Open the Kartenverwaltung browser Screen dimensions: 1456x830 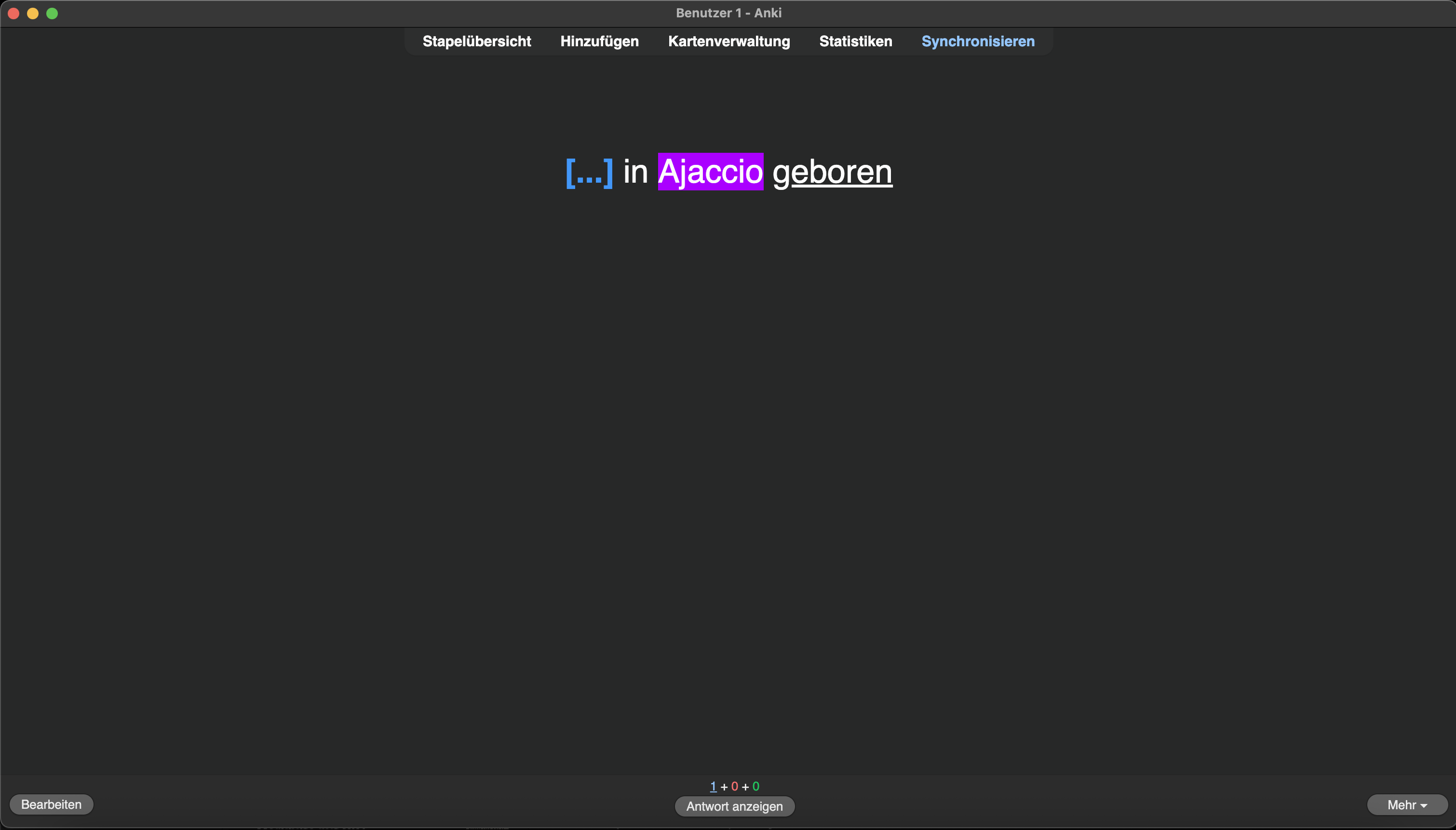pyautogui.click(x=728, y=41)
